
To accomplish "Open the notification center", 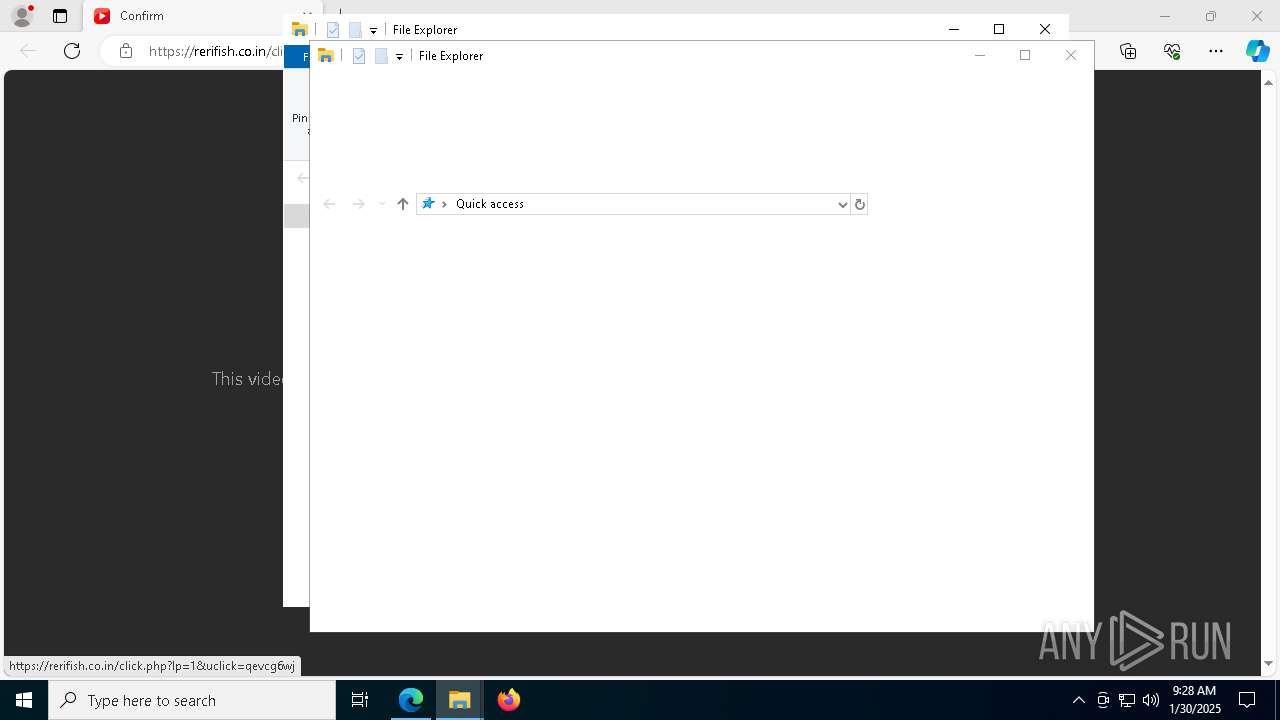I will [1247, 700].
